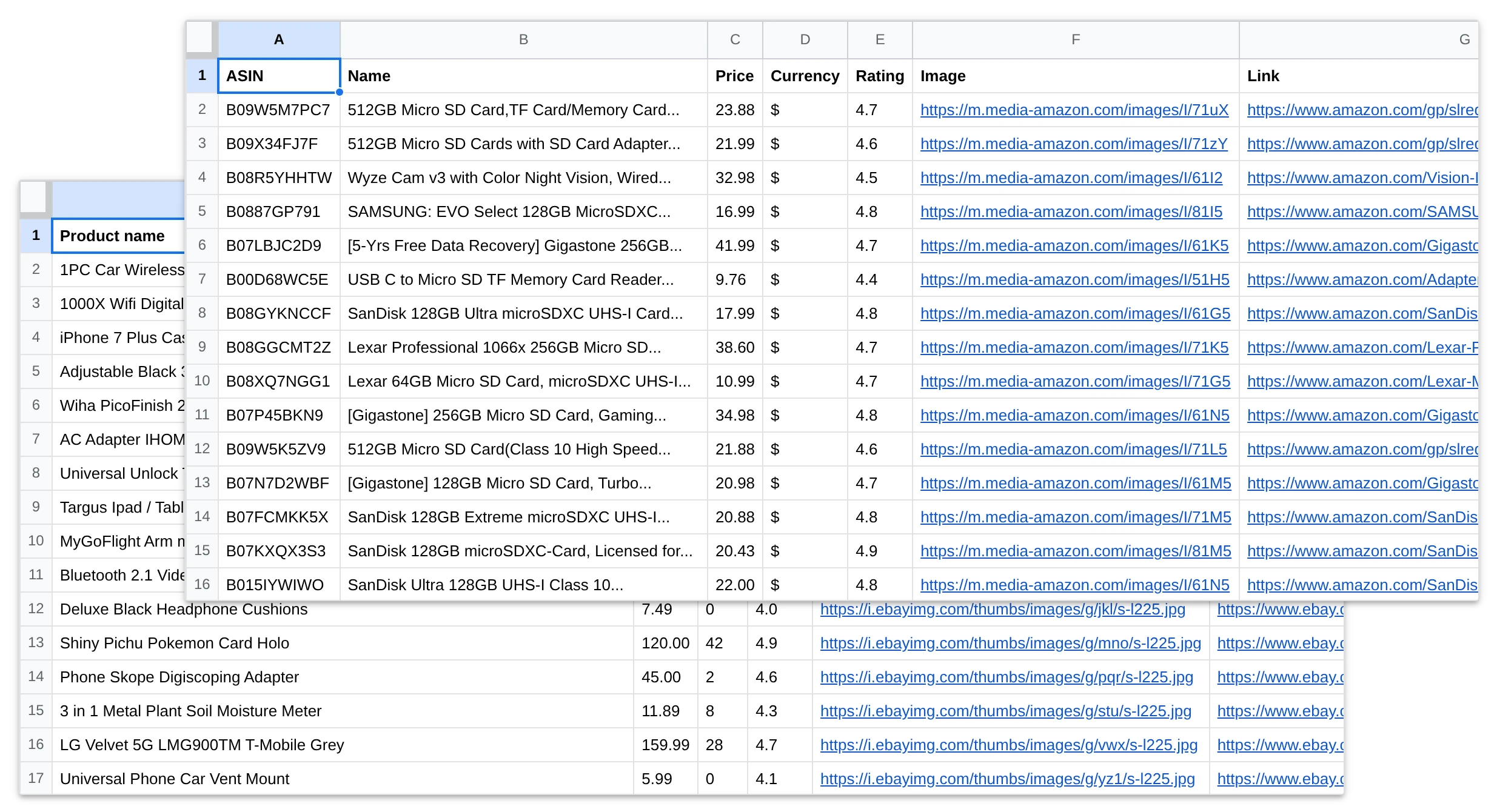The width and height of the screenshot is (1494, 812).
Task: Click rating cell 4.9 for SanDisk microSDXC-Card
Action: [x=880, y=551]
